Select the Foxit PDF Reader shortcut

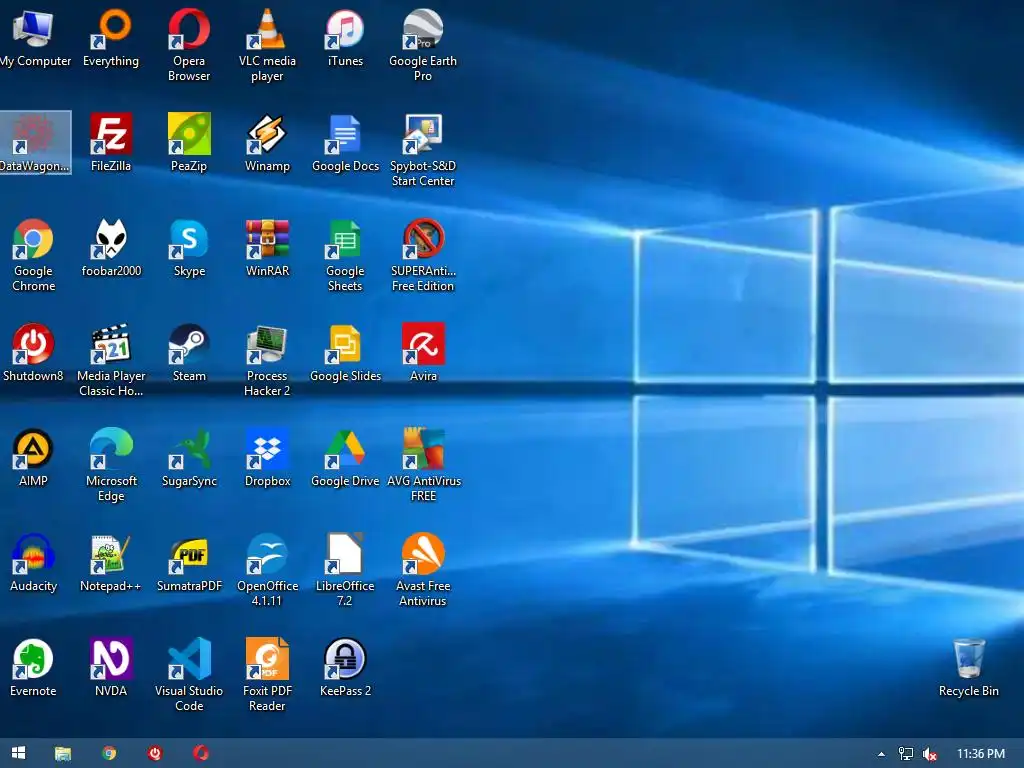[x=267, y=676]
